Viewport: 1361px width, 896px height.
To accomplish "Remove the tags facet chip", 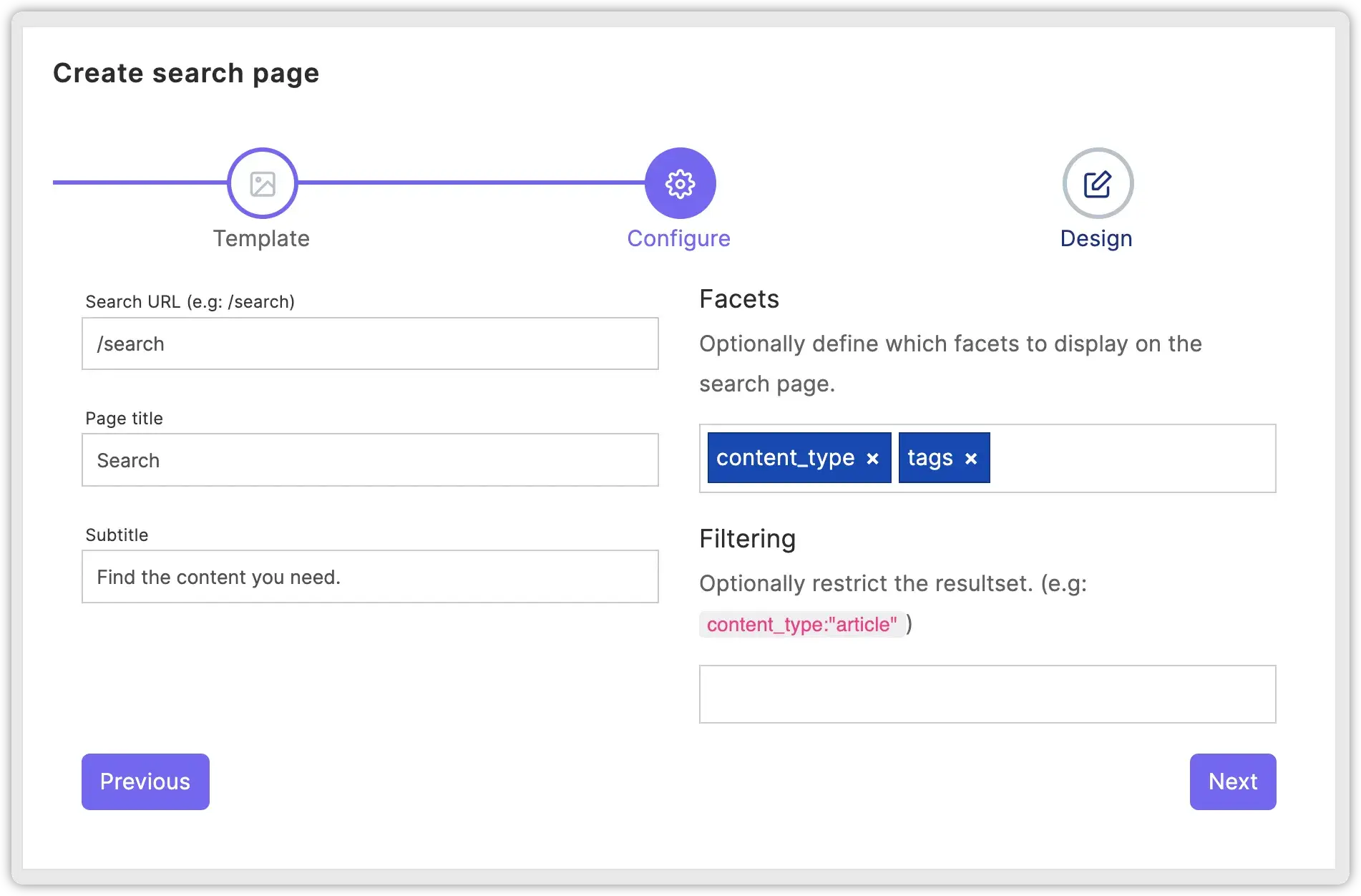I will pyautogui.click(x=971, y=458).
